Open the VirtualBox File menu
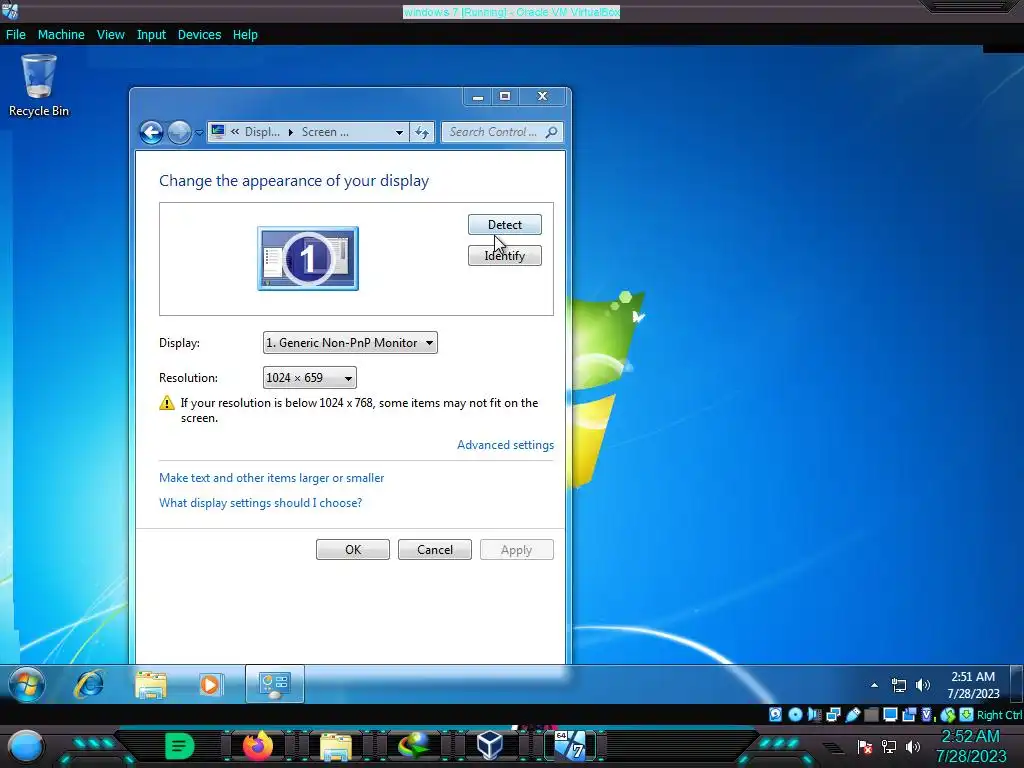This screenshot has height=768, width=1024. pyautogui.click(x=16, y=35)
